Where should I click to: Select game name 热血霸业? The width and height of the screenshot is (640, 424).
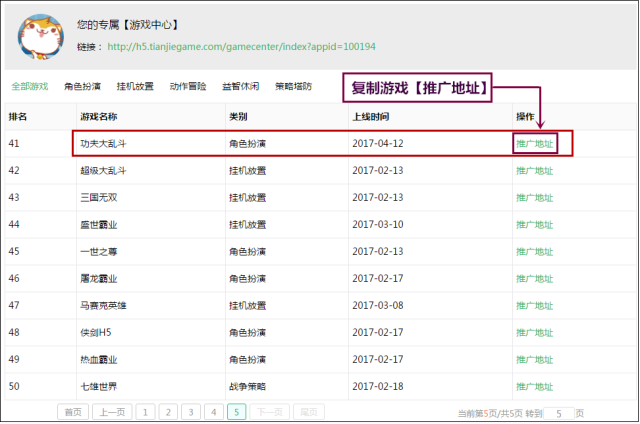point(99,360)
